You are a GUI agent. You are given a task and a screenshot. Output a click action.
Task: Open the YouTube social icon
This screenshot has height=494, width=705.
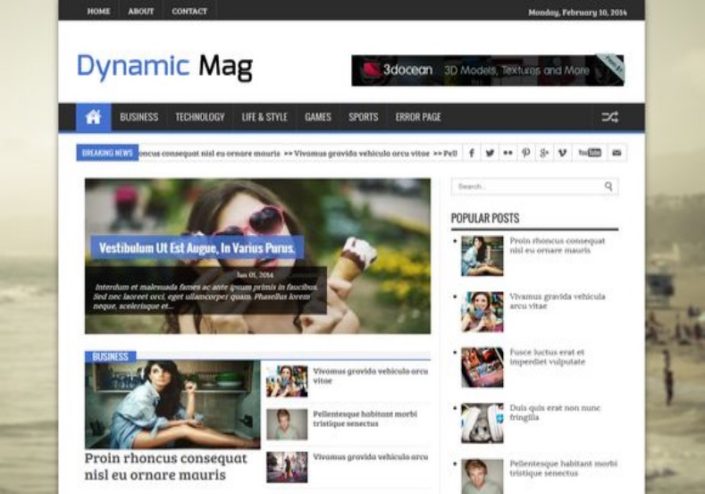click(x=589, y=153)
